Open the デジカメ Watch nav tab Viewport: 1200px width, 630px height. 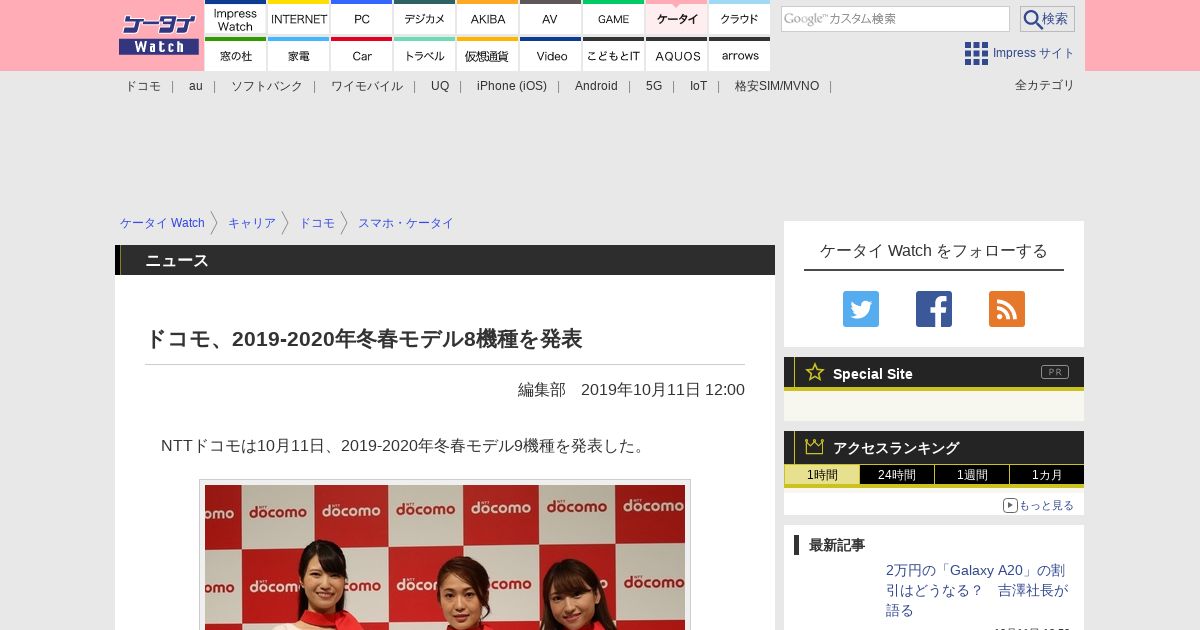(x=425, y=18)
